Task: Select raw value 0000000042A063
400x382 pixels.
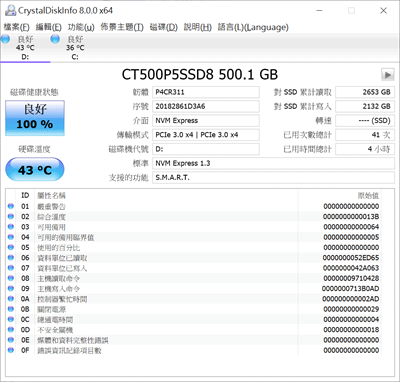Action: (x=351, y=268)
